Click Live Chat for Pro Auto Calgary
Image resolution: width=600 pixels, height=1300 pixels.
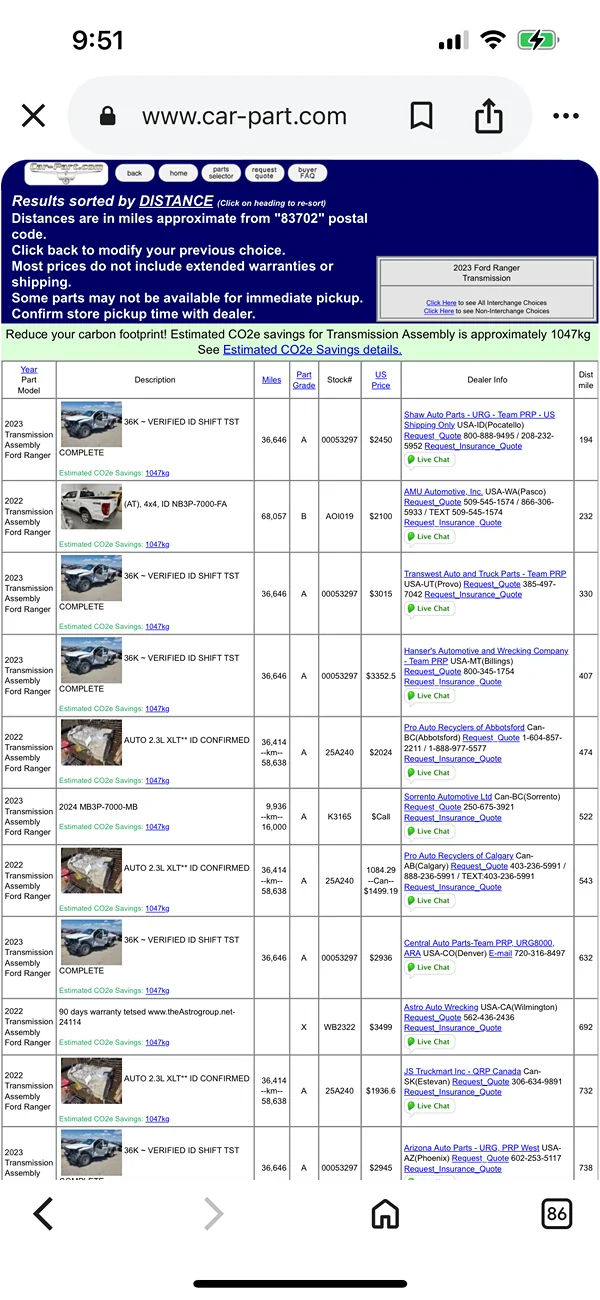[x=429, y=901]
